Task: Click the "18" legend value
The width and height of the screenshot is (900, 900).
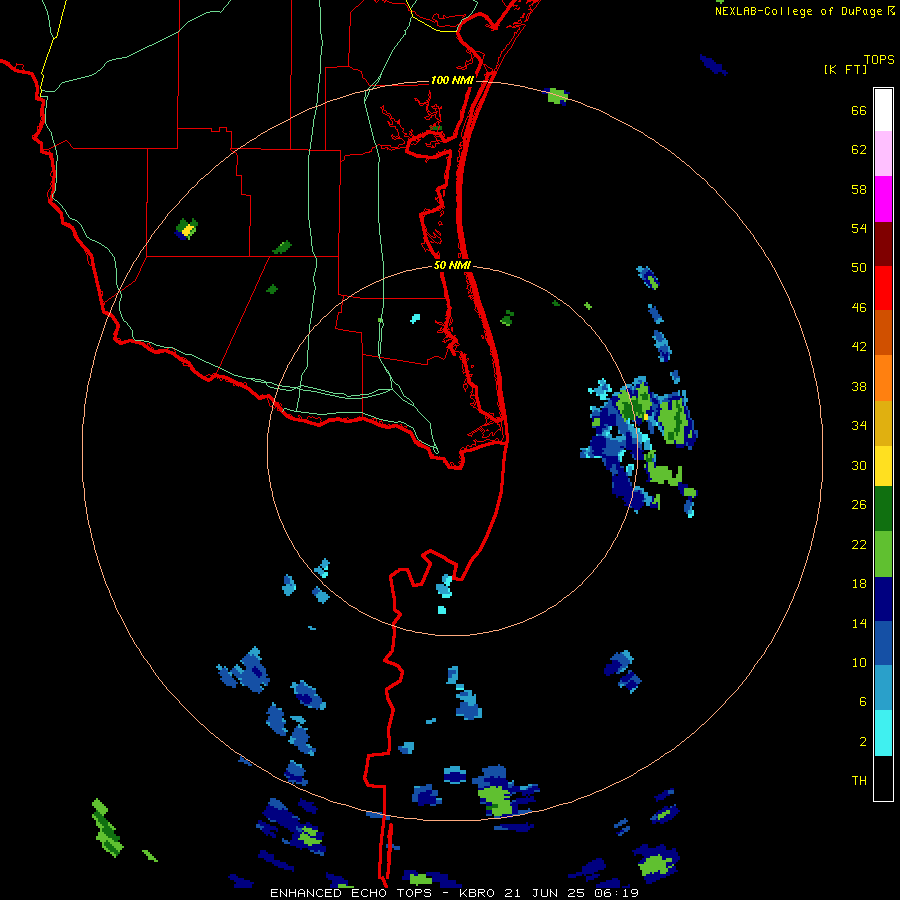Action: 859,584
